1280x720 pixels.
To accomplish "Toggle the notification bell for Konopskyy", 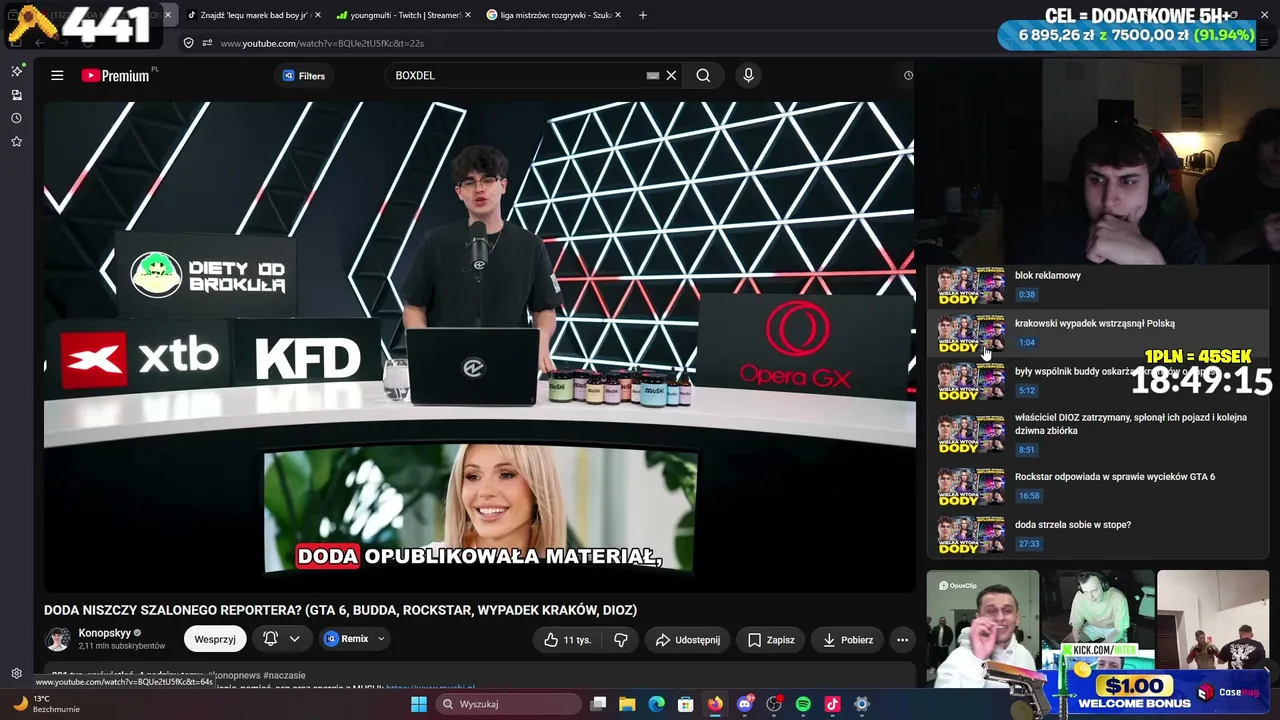I will click(270, 639).
